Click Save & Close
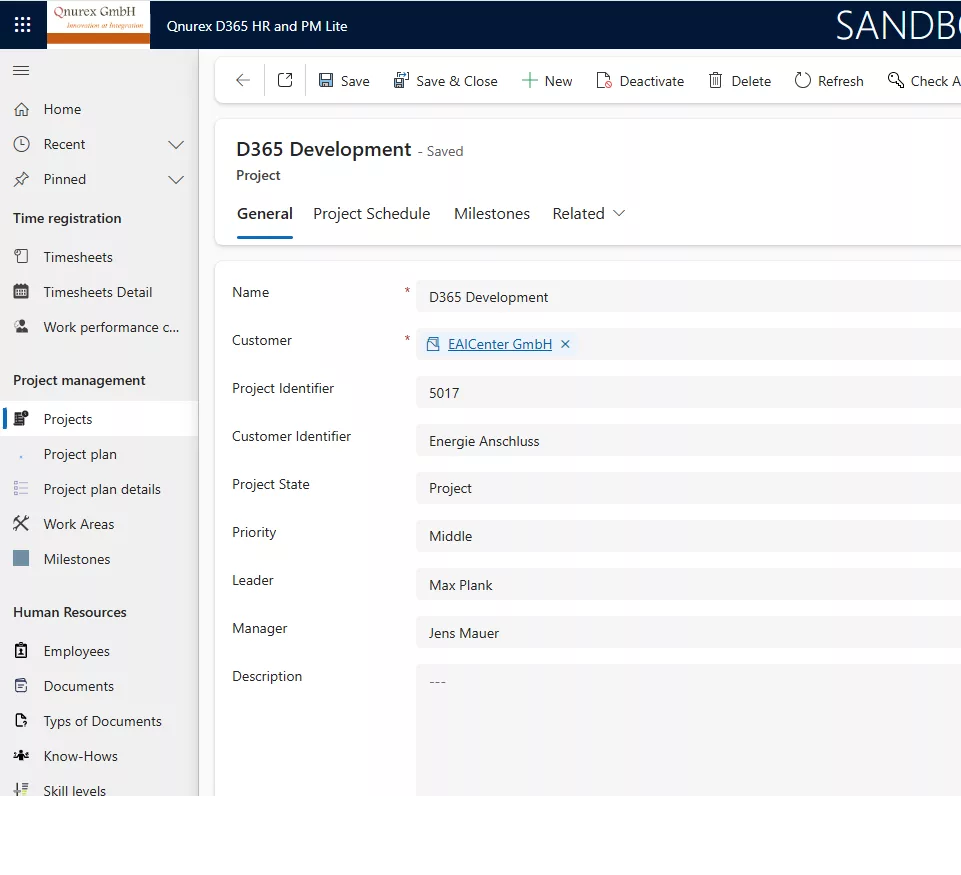This screenshot has height=875, width=961. (x=445, y=81)
